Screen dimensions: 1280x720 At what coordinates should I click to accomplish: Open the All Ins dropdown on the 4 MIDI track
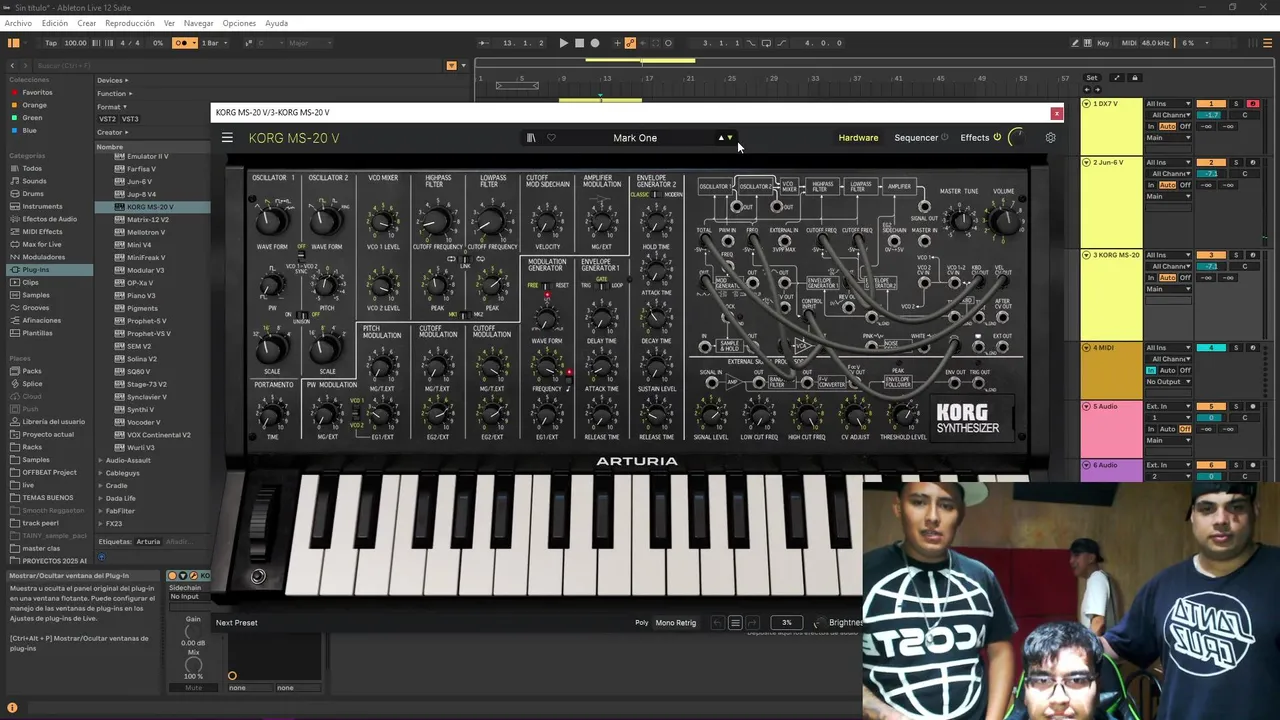pyautogui.click(x=1168, y=348)
